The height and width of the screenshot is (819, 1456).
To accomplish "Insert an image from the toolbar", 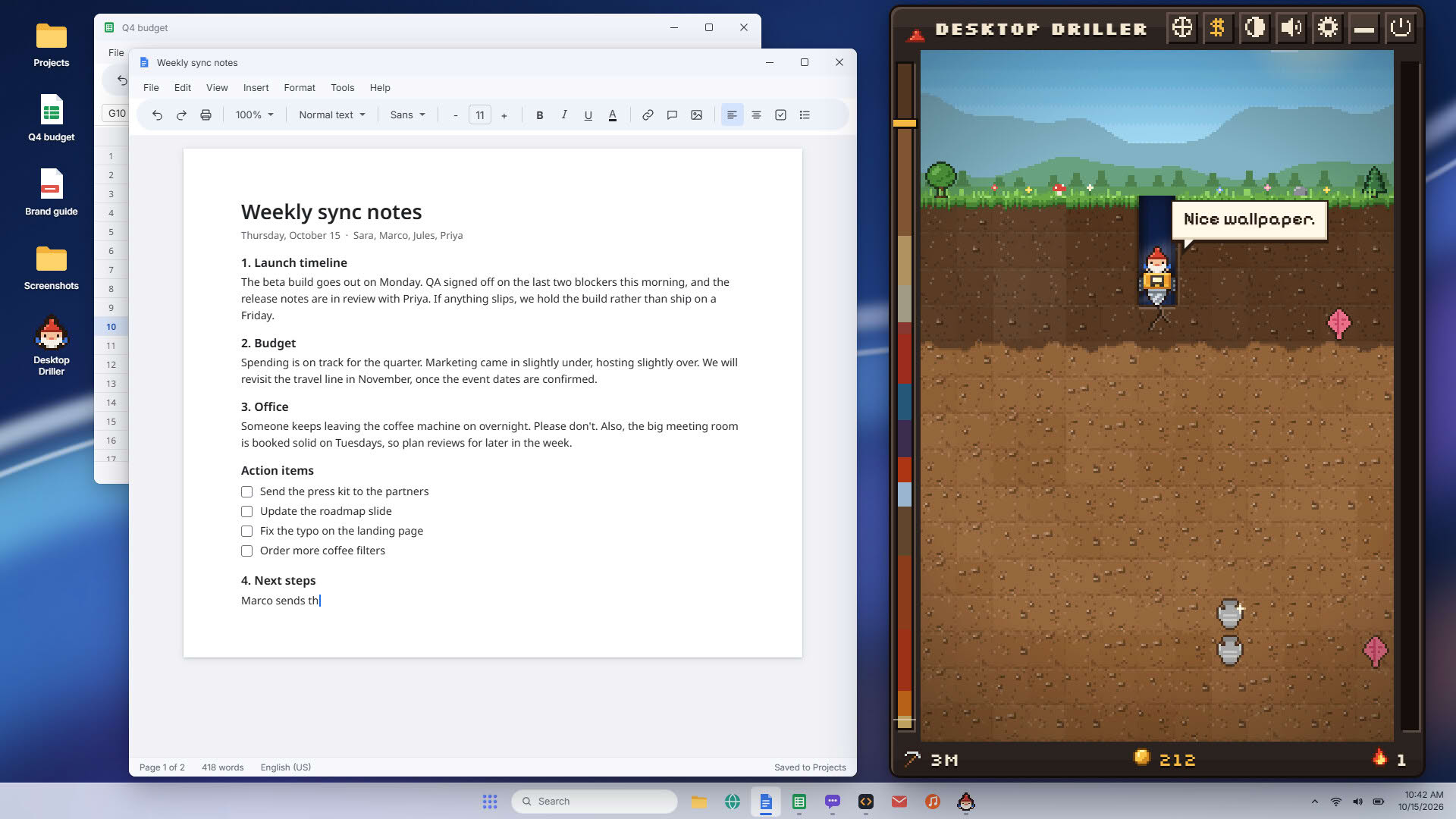I will pyautogui.click(x=696, y=115).
